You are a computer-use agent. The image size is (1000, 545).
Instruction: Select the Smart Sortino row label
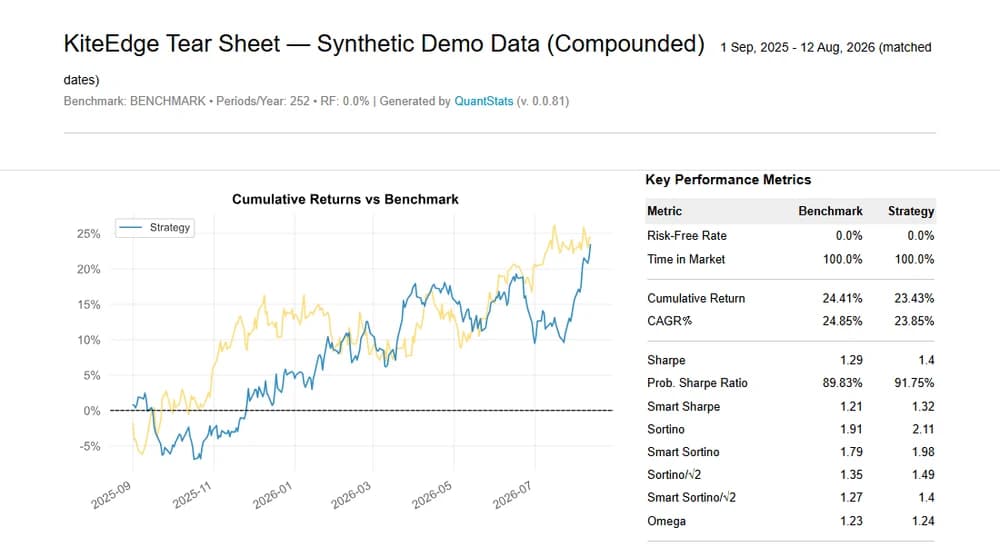click(683, 451)
